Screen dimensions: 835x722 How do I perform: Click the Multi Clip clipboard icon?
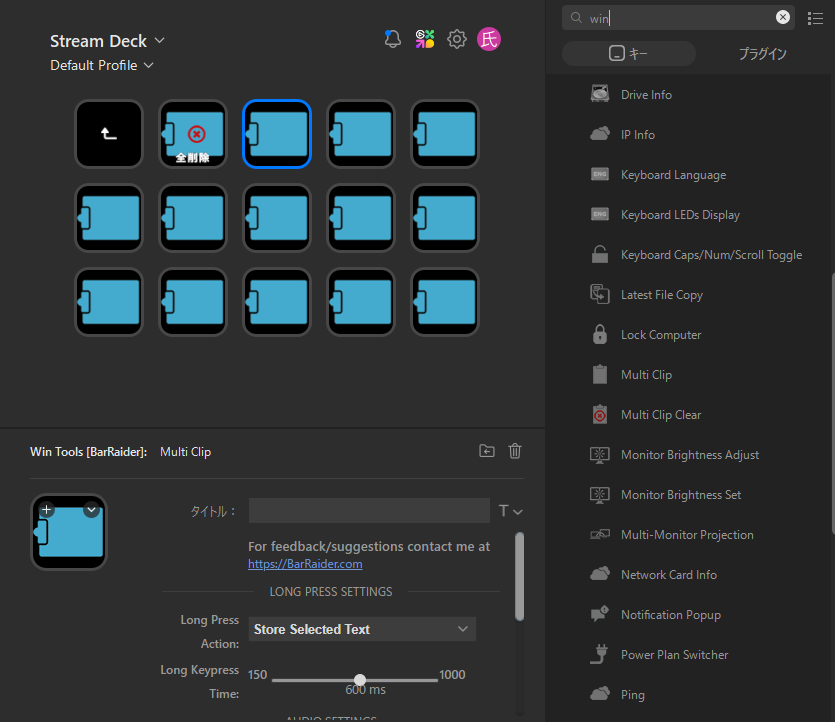600,374
